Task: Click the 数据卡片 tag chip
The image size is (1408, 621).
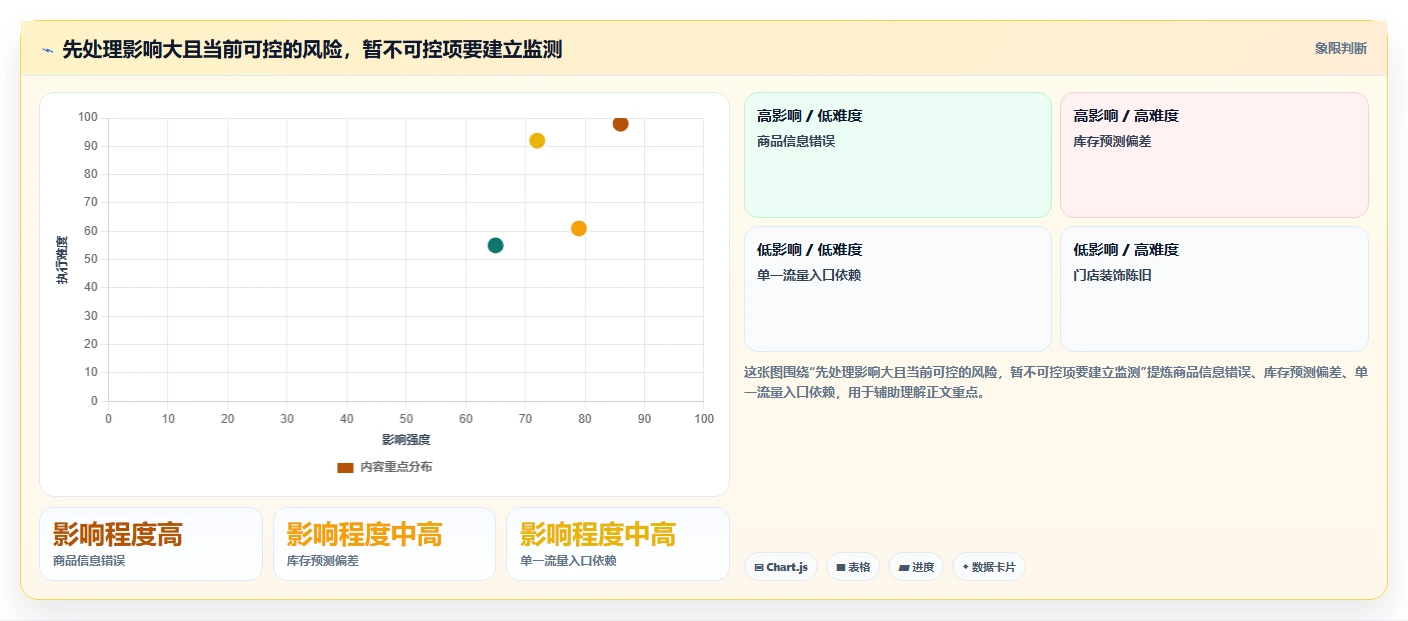Action: coord(989,567)
